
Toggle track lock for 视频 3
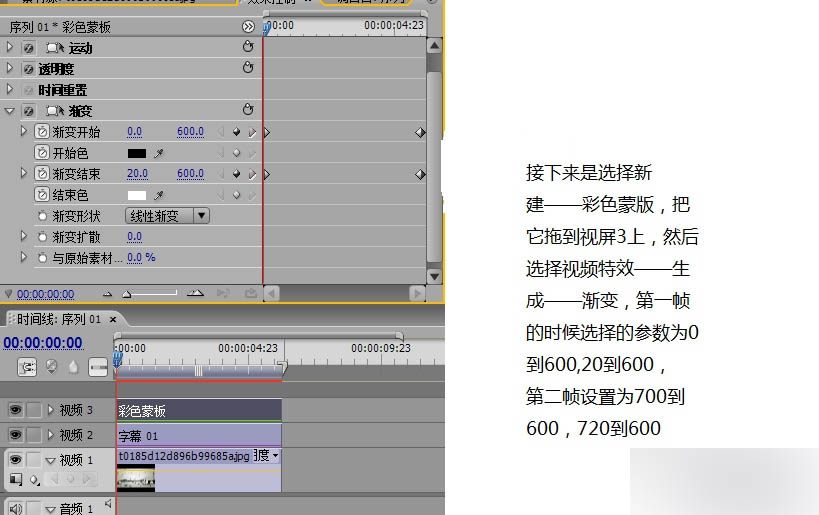34,410
